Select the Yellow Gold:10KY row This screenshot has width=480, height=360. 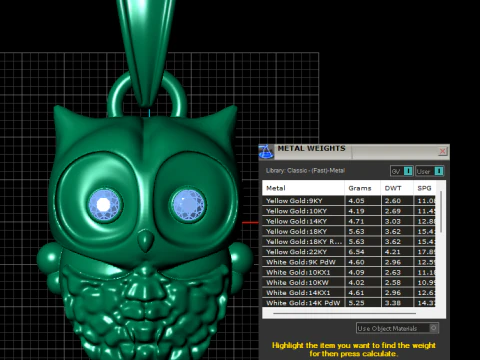point(349,211)
